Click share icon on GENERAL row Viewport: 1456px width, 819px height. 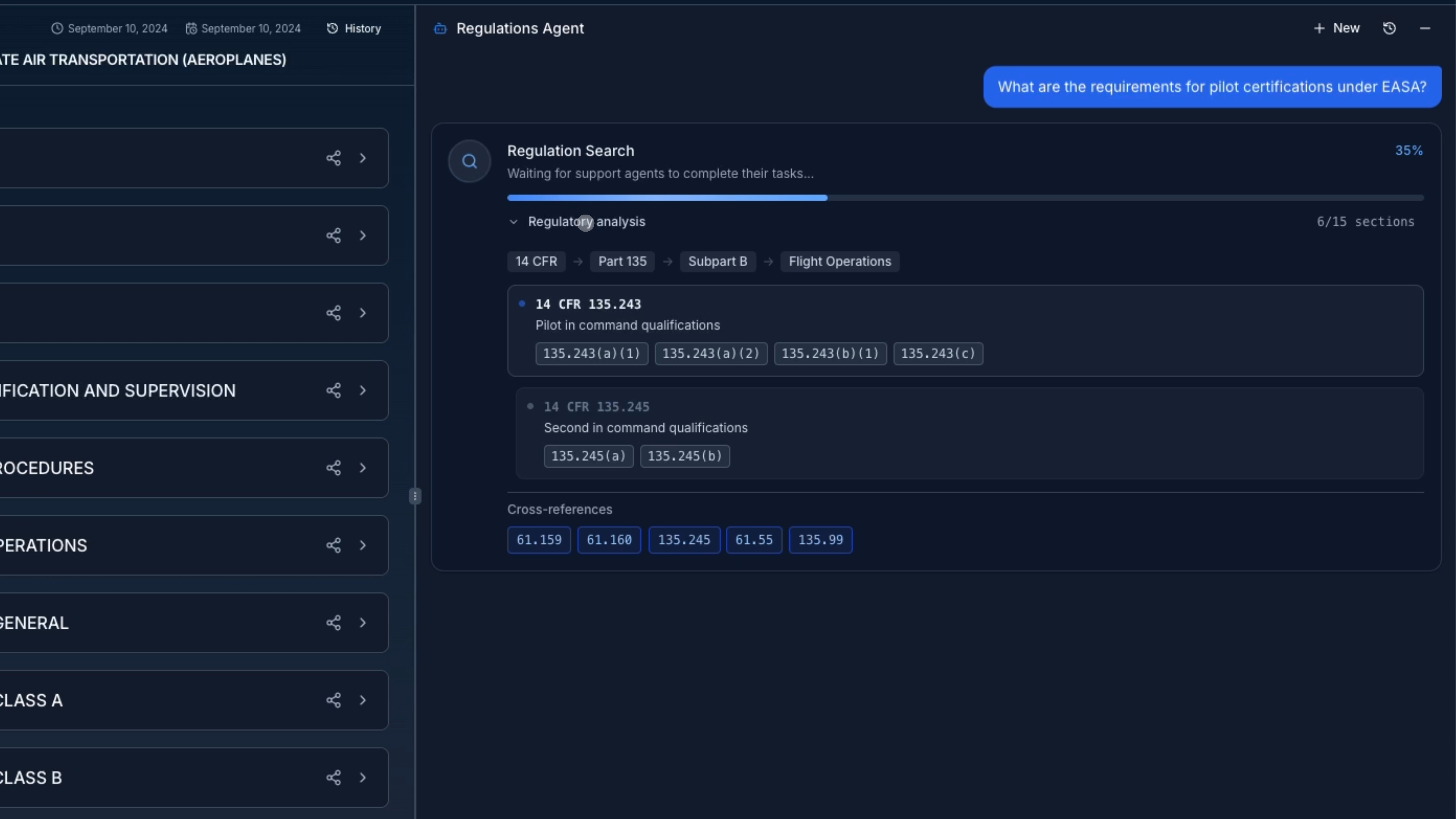click(x=334, y=623)
